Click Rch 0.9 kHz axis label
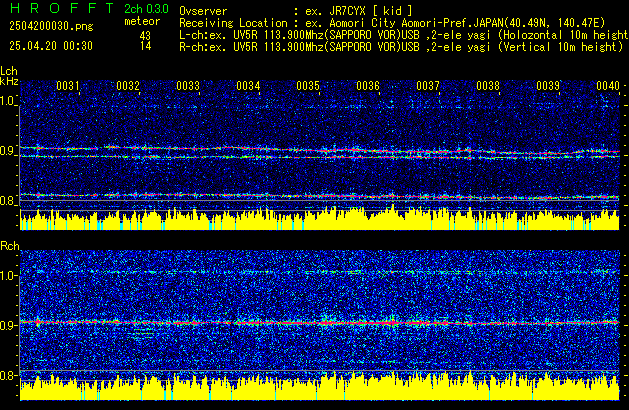629x410 pixels. coord(8,325)
